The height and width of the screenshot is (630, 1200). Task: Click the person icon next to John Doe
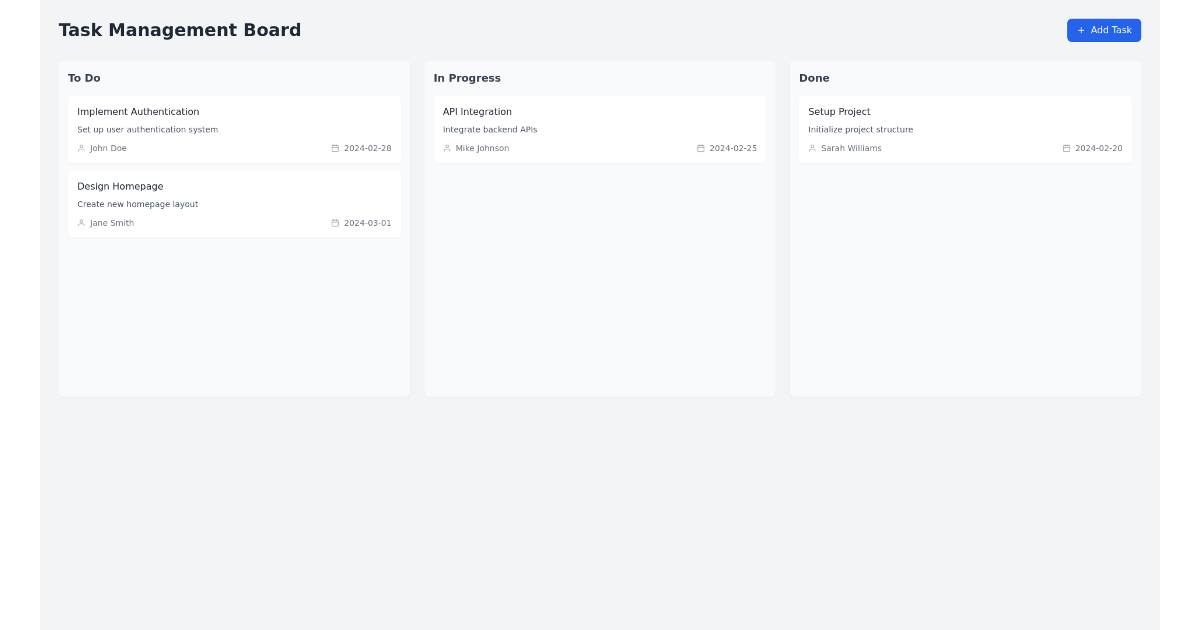(x=81, y=148)
